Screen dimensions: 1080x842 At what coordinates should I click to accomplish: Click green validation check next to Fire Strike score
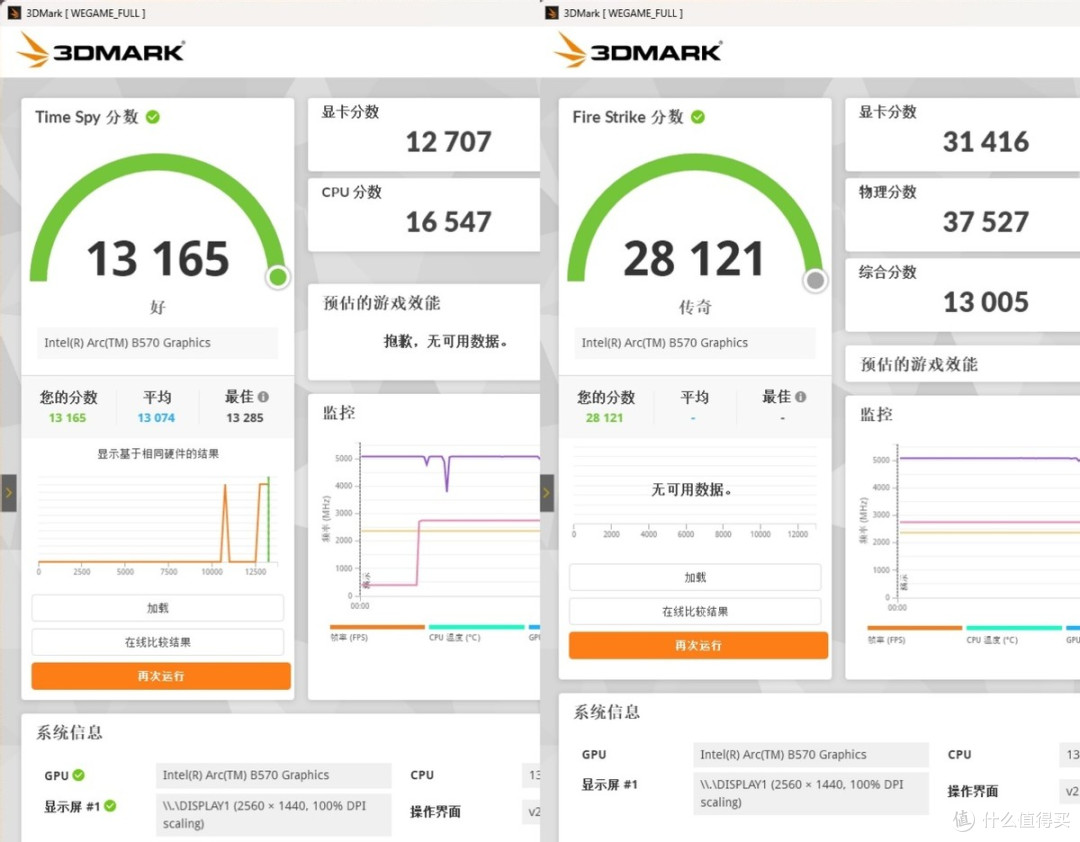click(x=698, y=117)
